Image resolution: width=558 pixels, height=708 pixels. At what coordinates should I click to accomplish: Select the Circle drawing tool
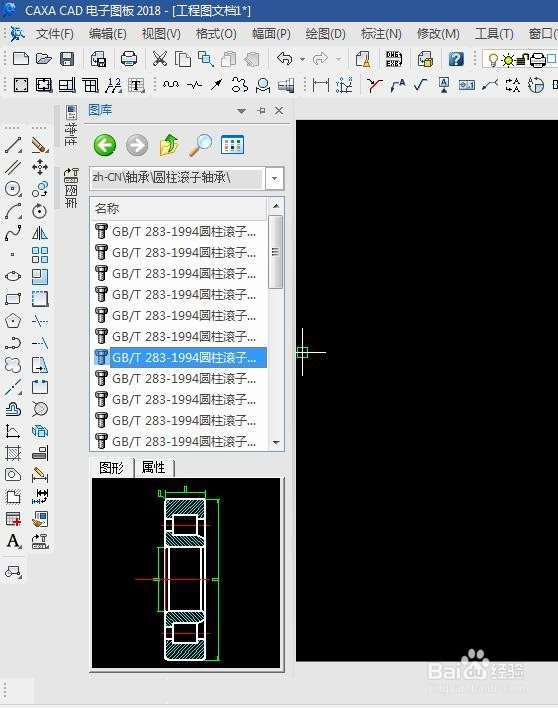point(13,189)
